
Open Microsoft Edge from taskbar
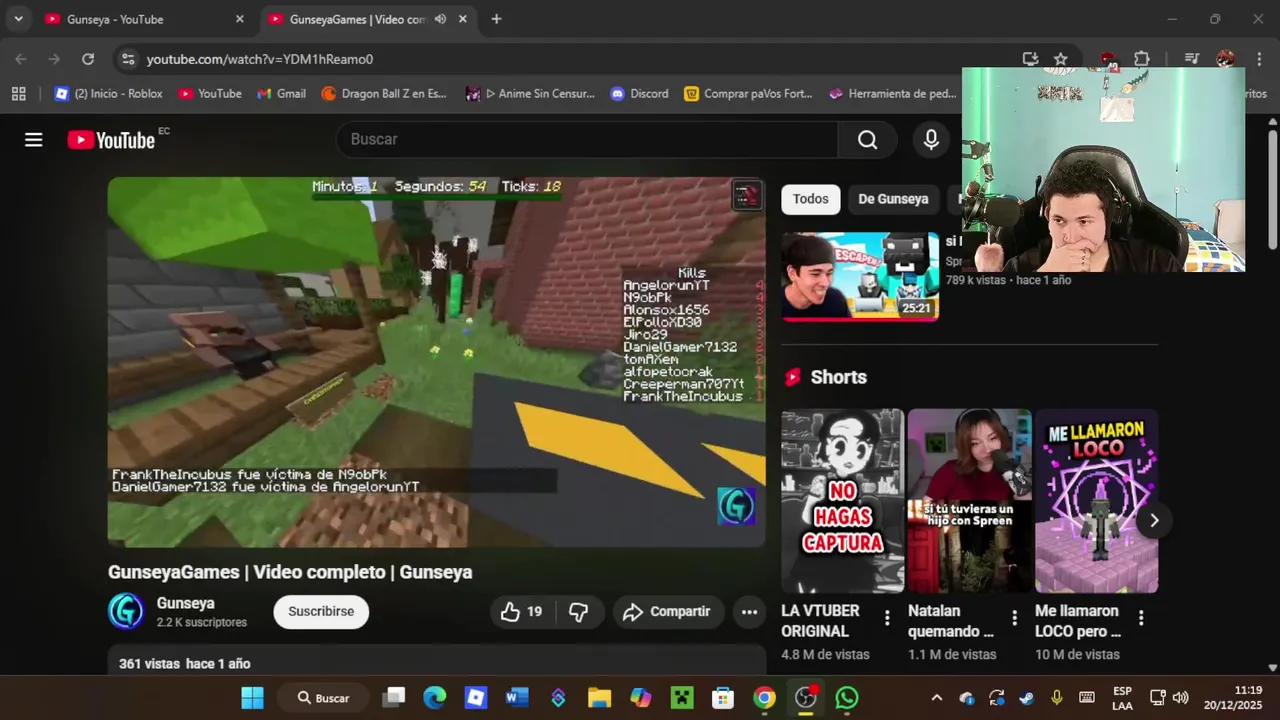[434, 698]
